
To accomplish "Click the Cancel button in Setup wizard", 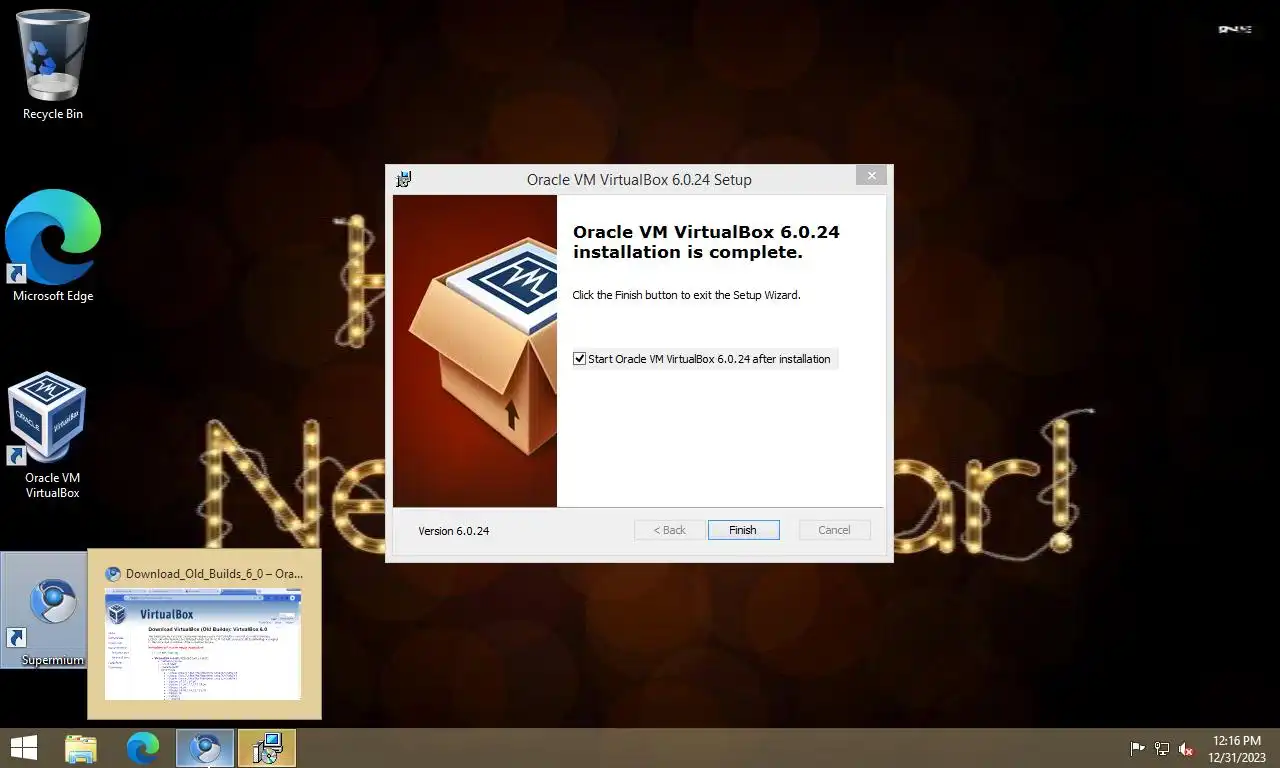I will pyautogui.click(x=834, y=530).
